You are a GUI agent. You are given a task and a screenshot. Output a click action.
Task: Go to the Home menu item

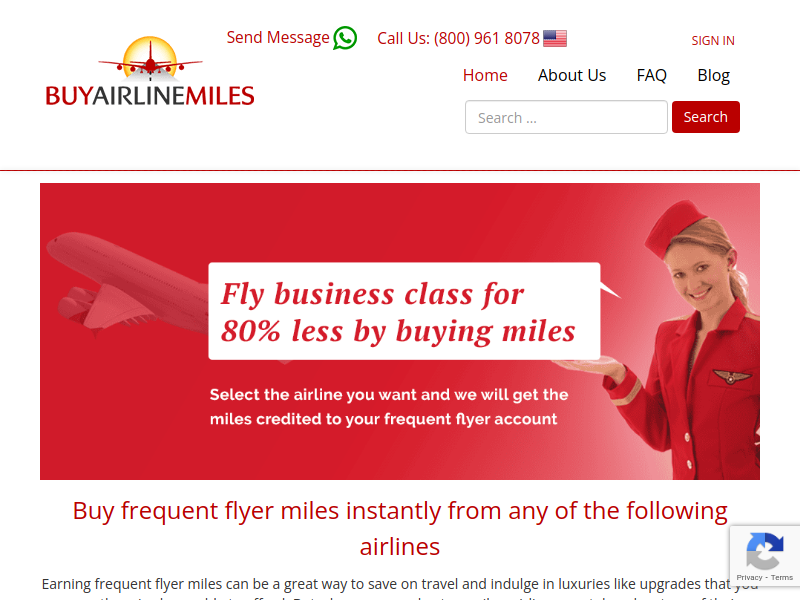[485, 76]
